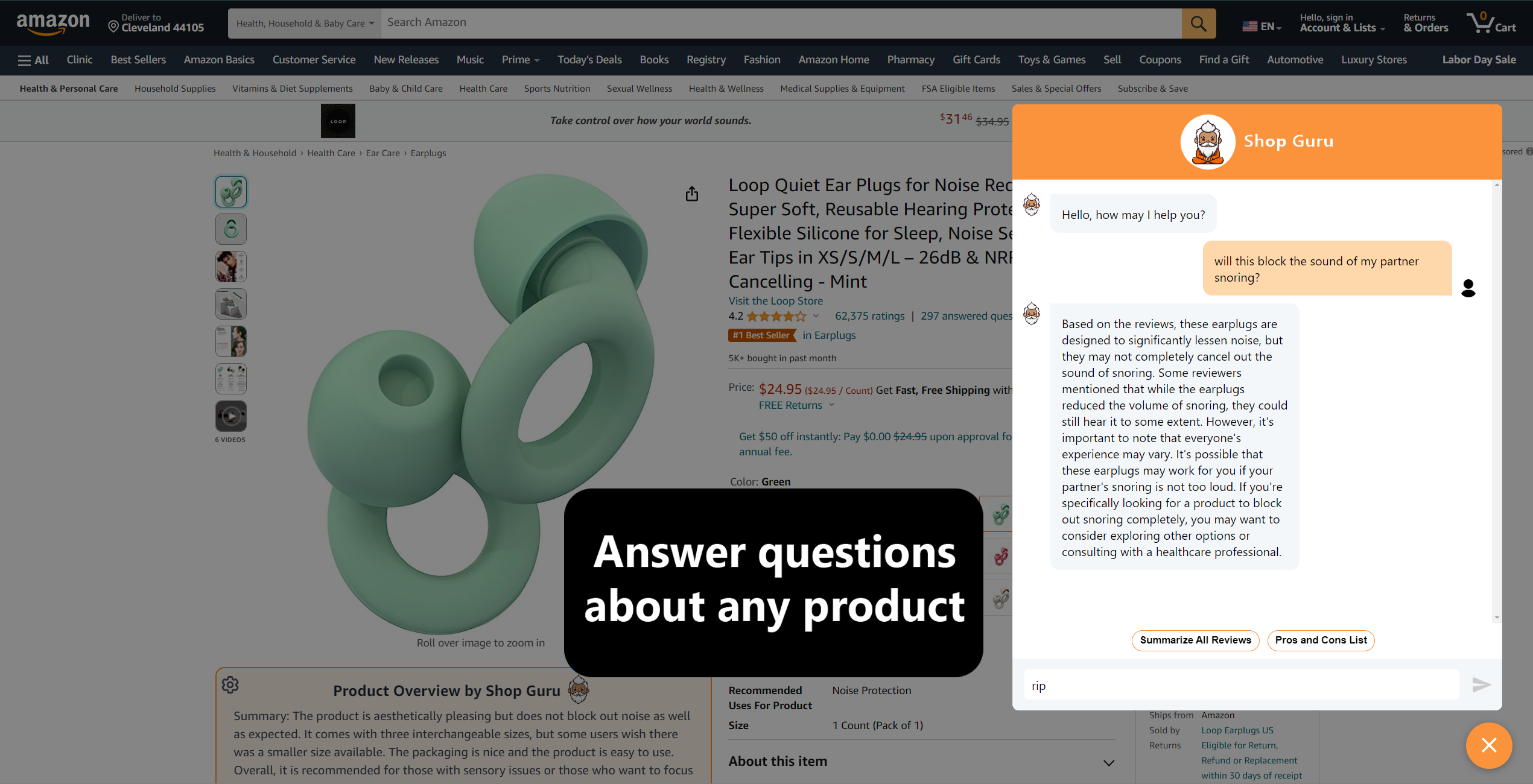This screenshot has height=784, width=1533.
Task: Open Shop Guru overview settings gear
Action: point(230,684)
